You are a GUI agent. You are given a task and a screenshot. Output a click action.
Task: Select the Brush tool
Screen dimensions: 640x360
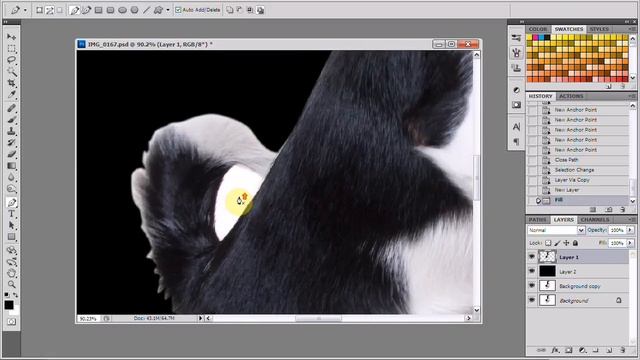pyautogui.click(x=11, y=120)
